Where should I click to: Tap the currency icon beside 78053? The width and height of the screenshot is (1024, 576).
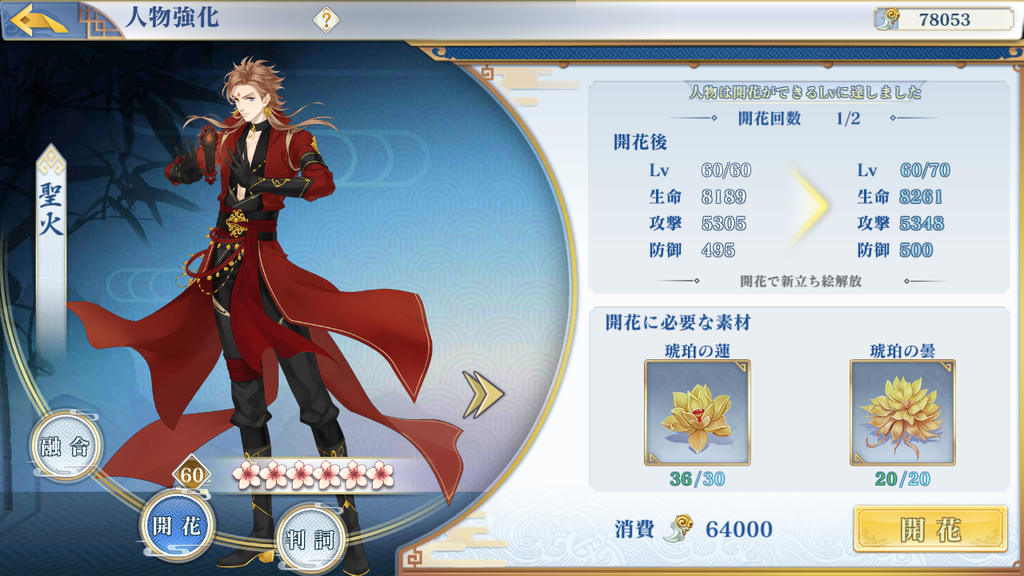pyautogui.click(x=888, y=20)
